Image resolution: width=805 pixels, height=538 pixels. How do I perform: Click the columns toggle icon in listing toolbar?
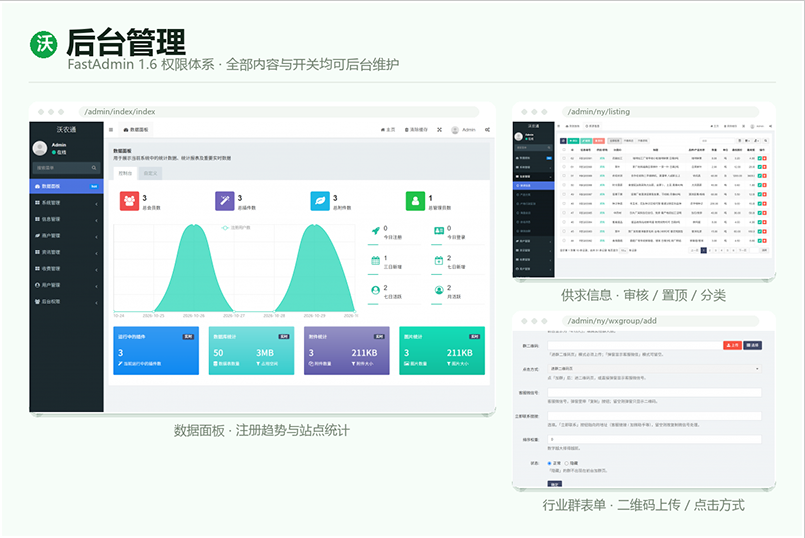point(747,141)
